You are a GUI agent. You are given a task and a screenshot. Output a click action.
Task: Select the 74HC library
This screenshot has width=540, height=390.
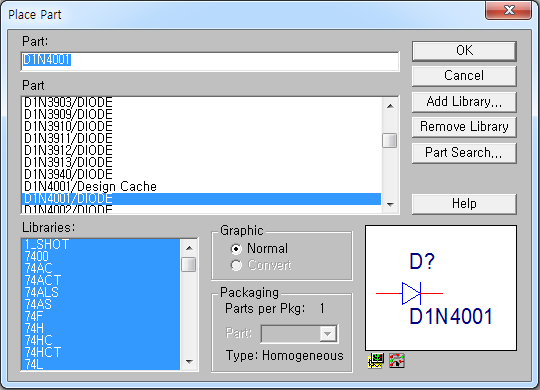tap(101, 340)
